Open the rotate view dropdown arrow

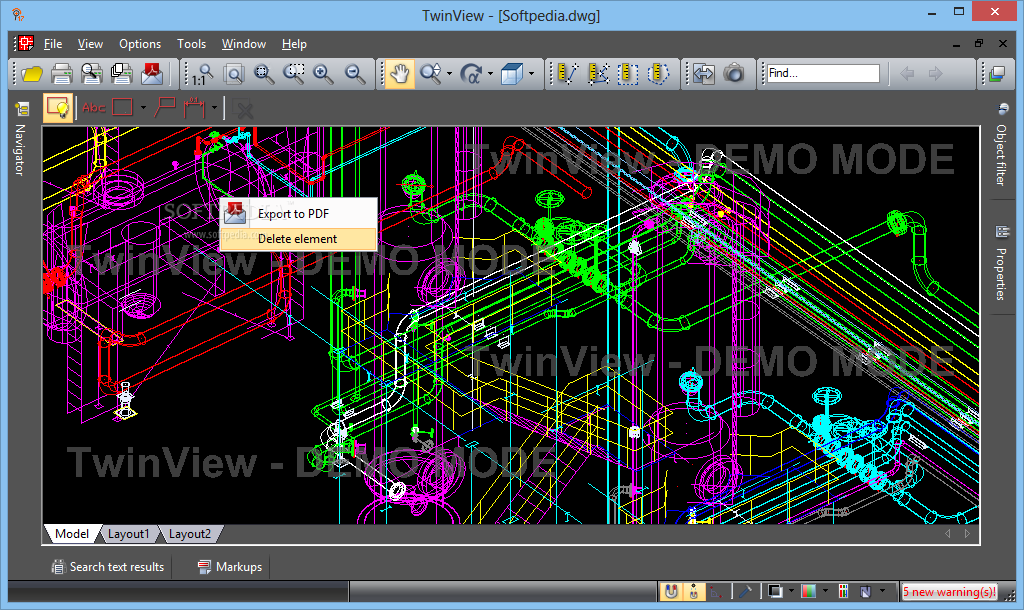tap(490, 74)
